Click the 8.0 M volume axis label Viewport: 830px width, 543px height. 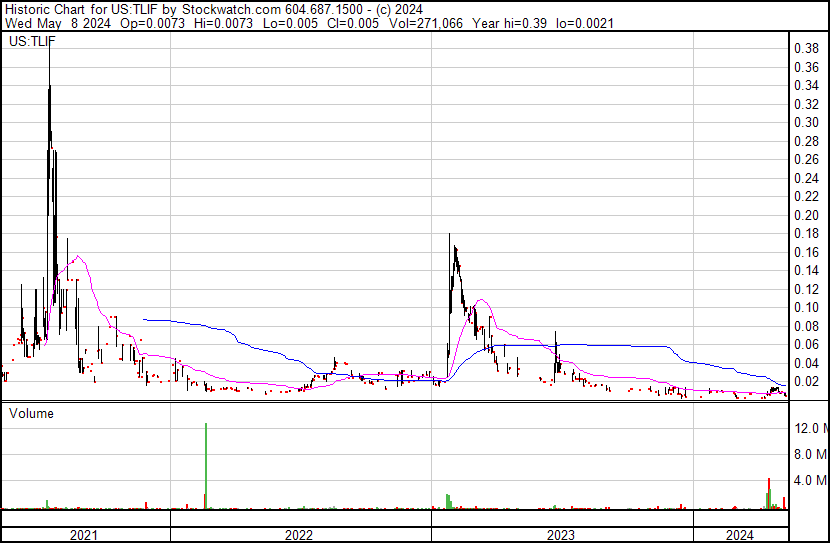click(810, 455)
